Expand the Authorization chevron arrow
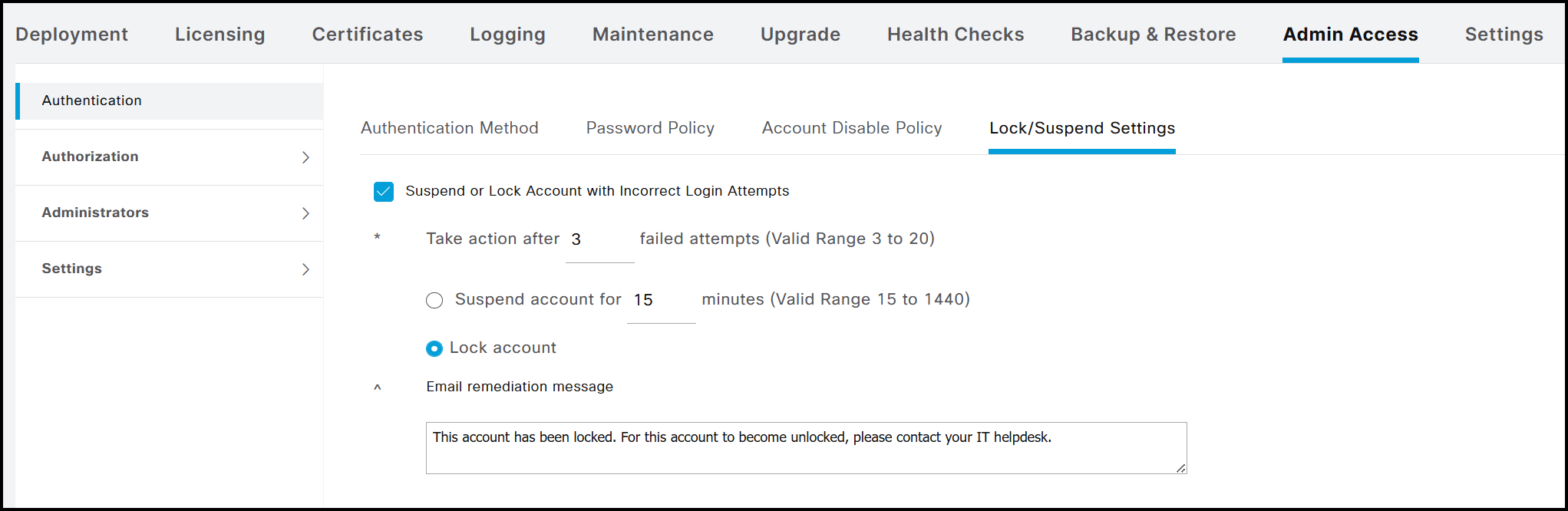The height and width of the screenshot is (511, 1568). click(x=305, y=157)
